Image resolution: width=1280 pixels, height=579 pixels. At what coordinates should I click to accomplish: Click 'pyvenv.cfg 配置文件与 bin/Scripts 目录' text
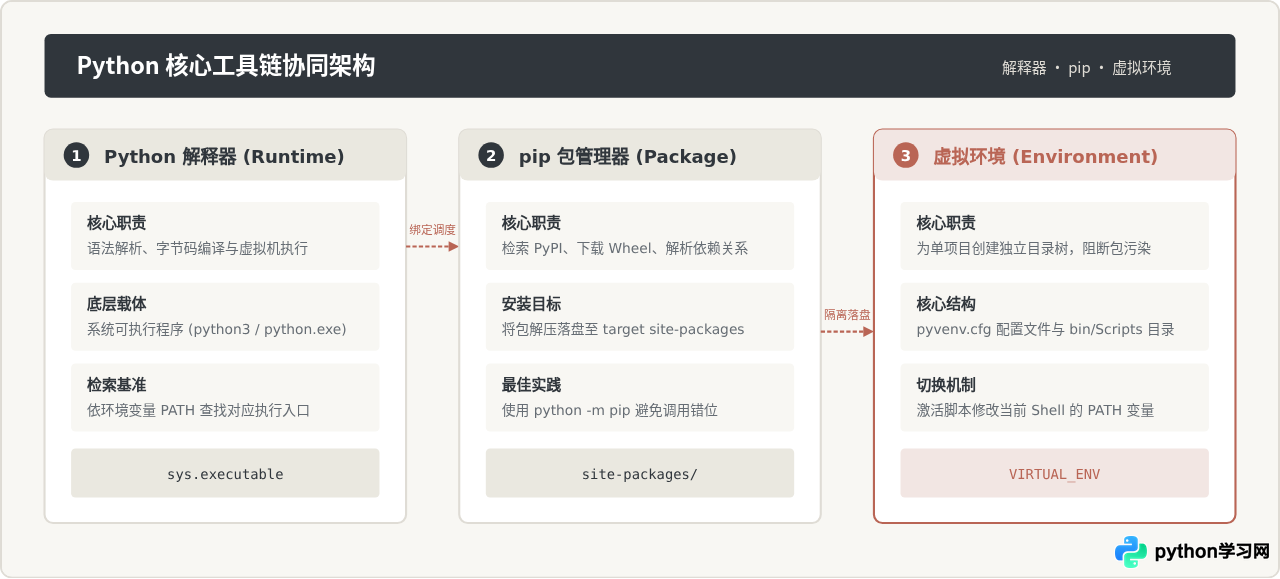coord(1046,329)
